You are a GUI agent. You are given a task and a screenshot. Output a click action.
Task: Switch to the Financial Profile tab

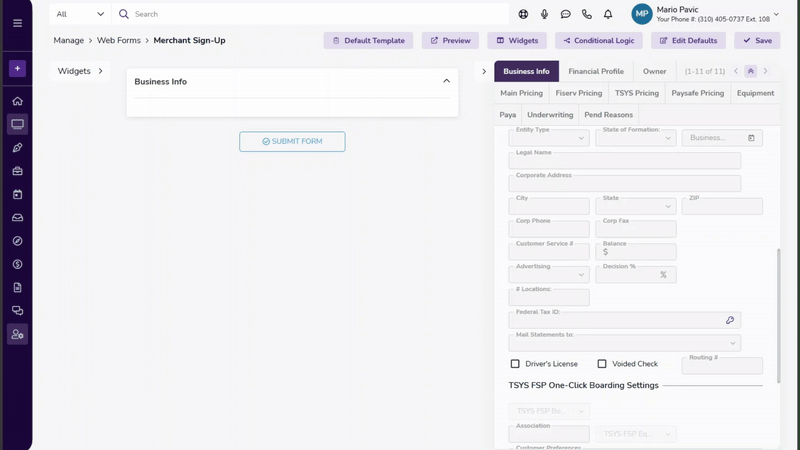(596, 72)
